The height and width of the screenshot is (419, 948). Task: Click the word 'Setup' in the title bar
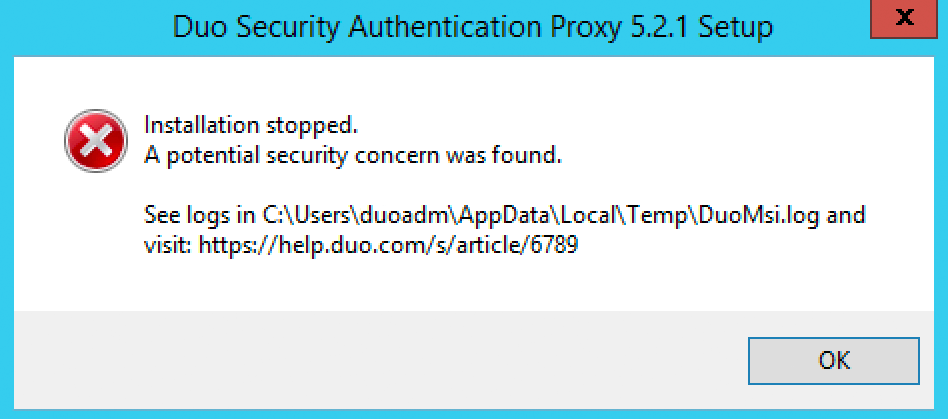[x=736, y=27]
